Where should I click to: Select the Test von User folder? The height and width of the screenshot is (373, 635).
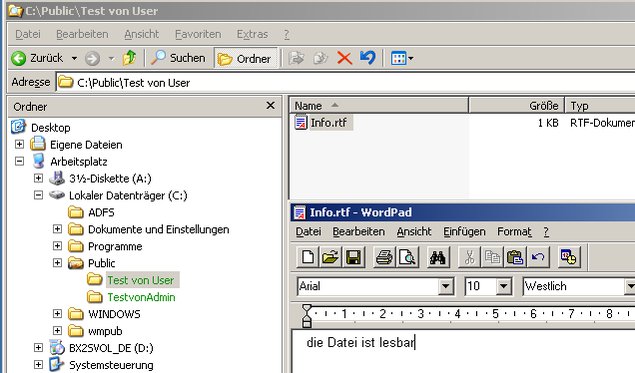tap(141, 280)
